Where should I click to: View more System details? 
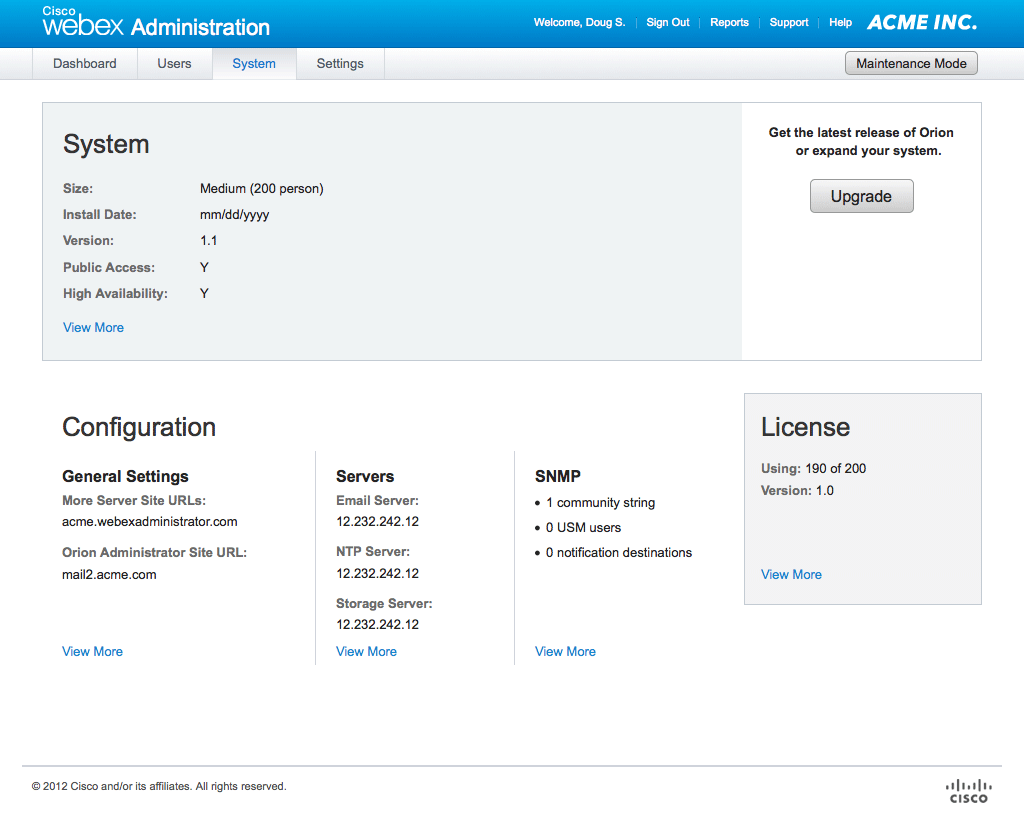[93, 327]
